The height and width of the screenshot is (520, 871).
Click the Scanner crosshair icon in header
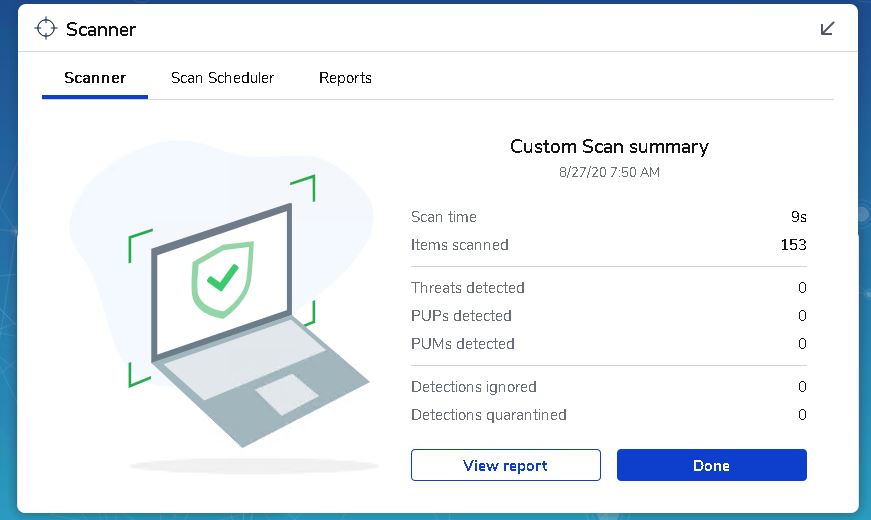pyautogui.click(x=46, y=28)
